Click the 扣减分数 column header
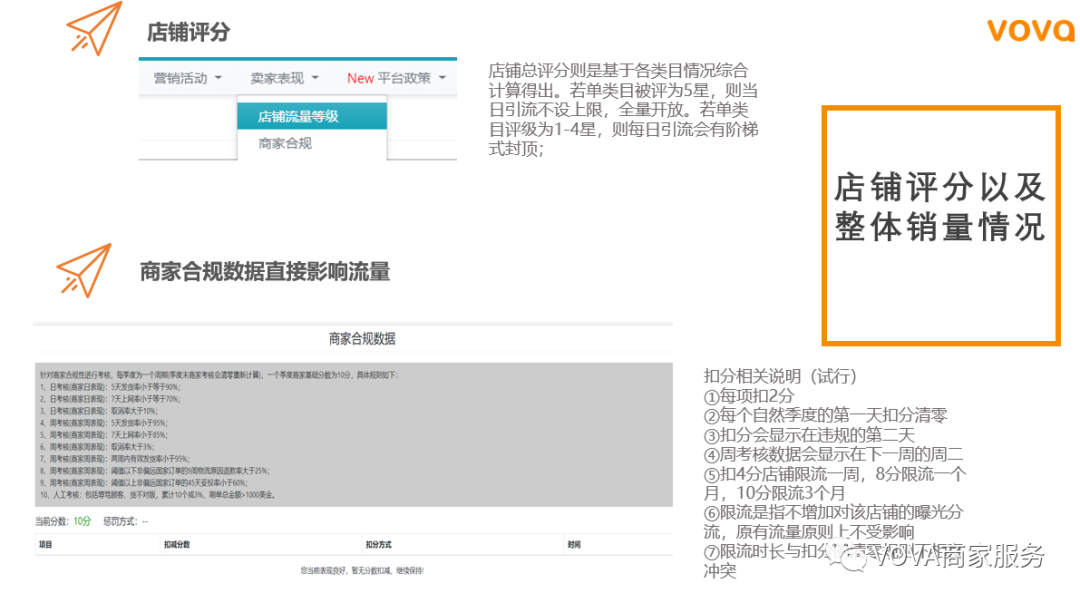Viewport: 1080px width, 603px height. (176, 542)
